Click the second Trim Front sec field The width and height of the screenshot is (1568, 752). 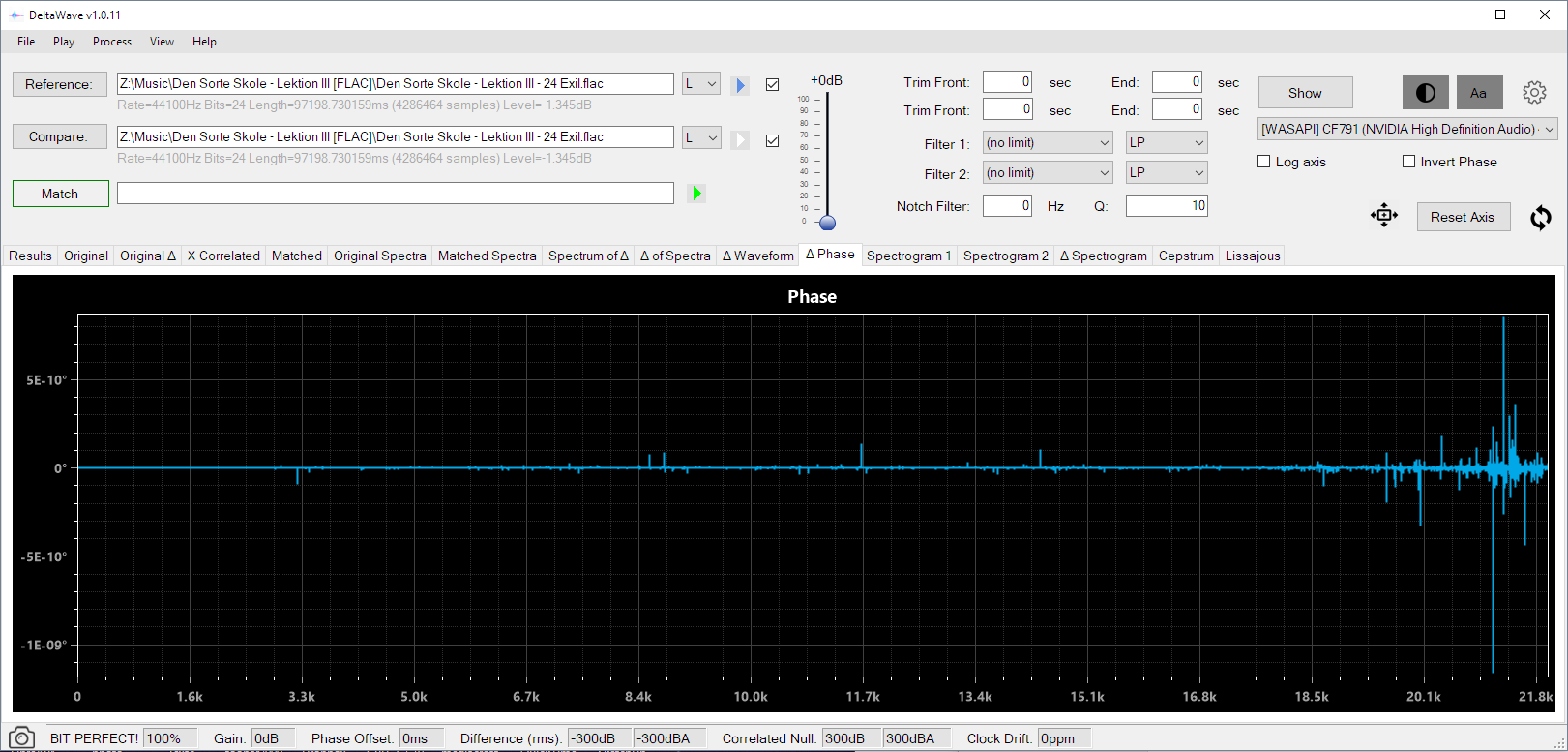(1007, 109)
